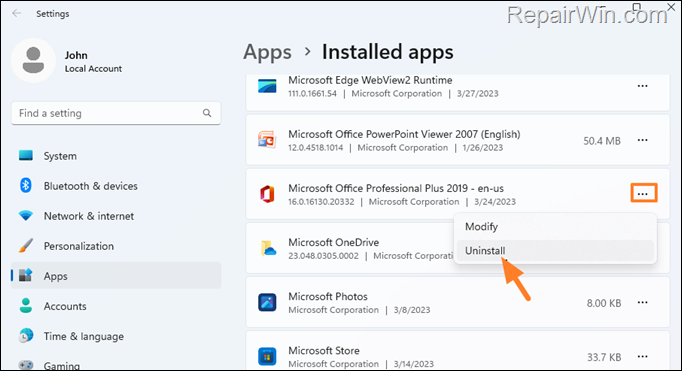This screenshot has width=682, height=371.
Task: Click the 33.7 KB size value
Action: [x=604, y=357]
